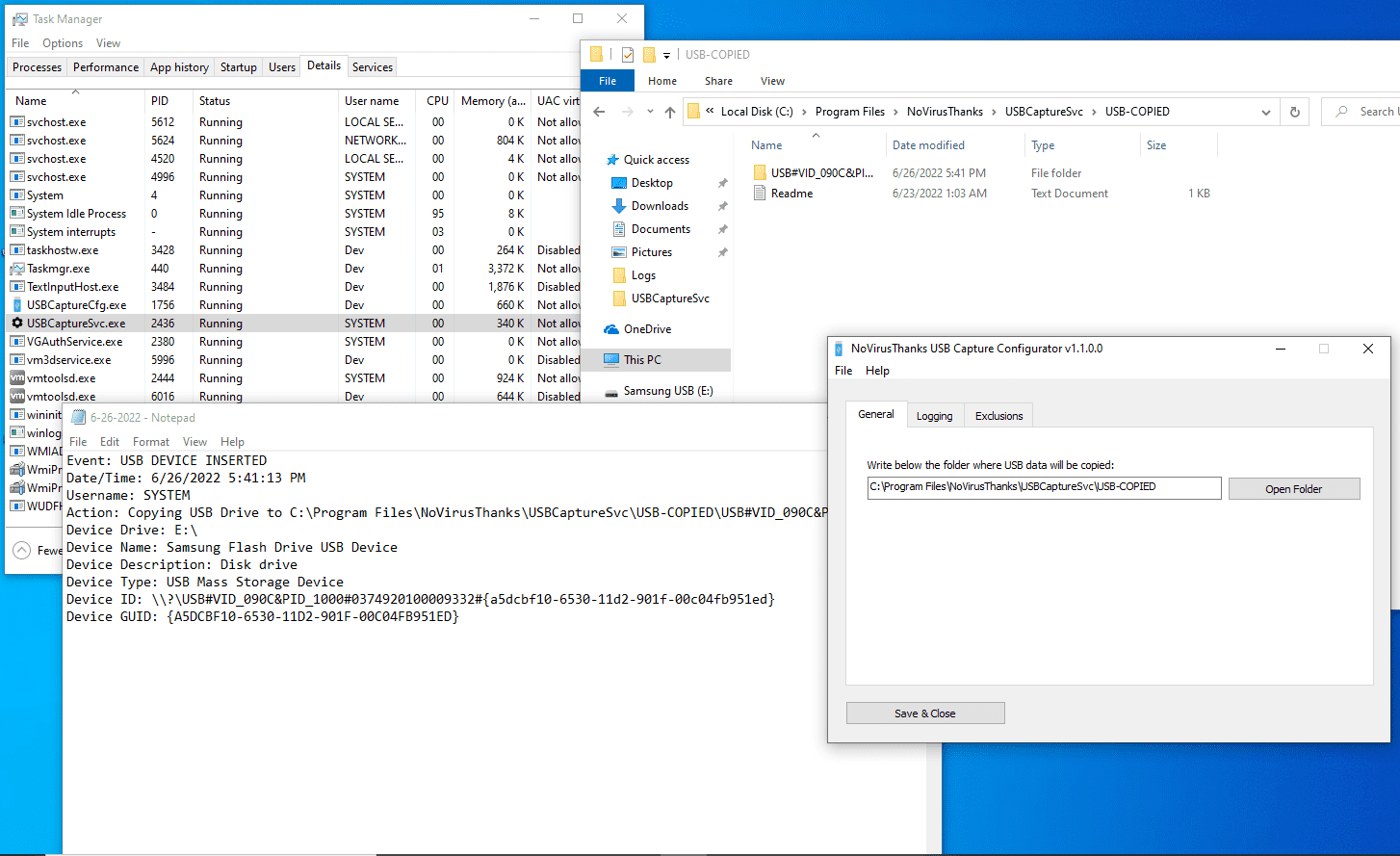Click NoVirusThanks breadcrumb in address bar
Screen dimensions: 1400x856
click(945, 112)
